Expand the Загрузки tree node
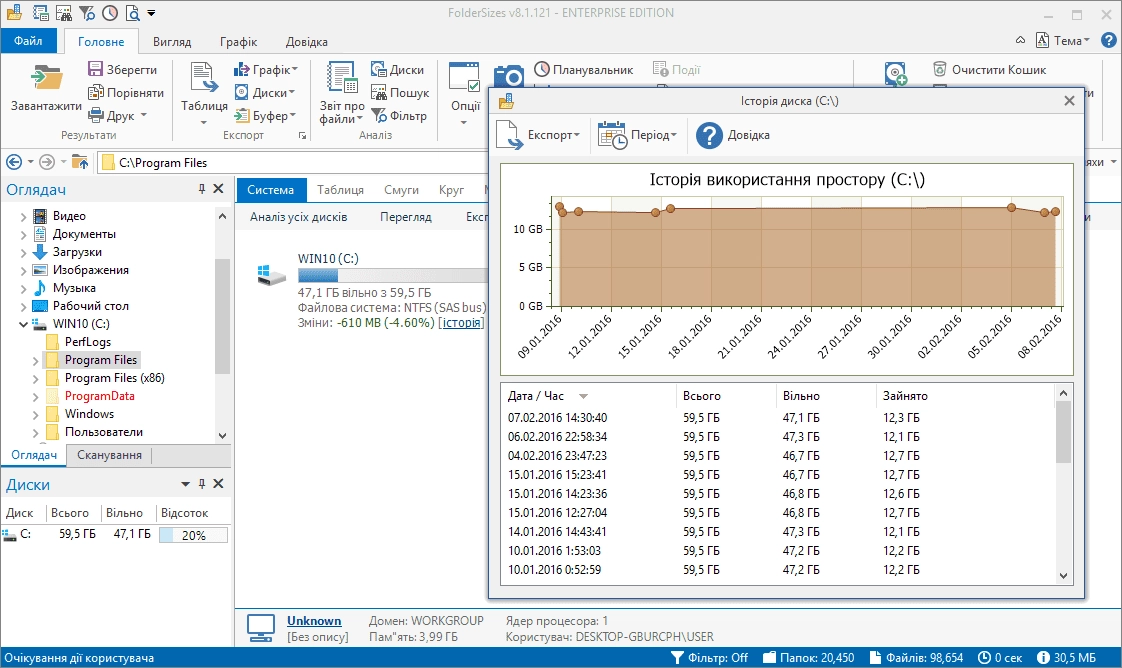 23,252
